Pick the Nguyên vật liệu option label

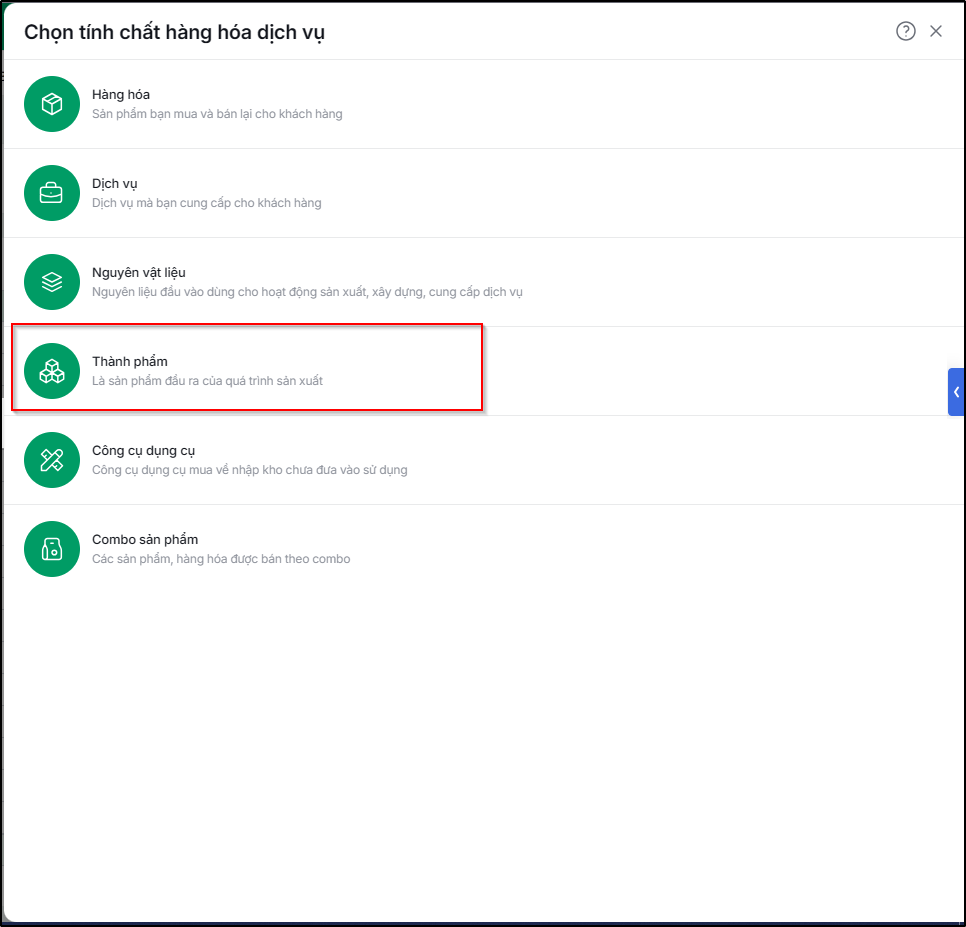click(x=139, y=272)
